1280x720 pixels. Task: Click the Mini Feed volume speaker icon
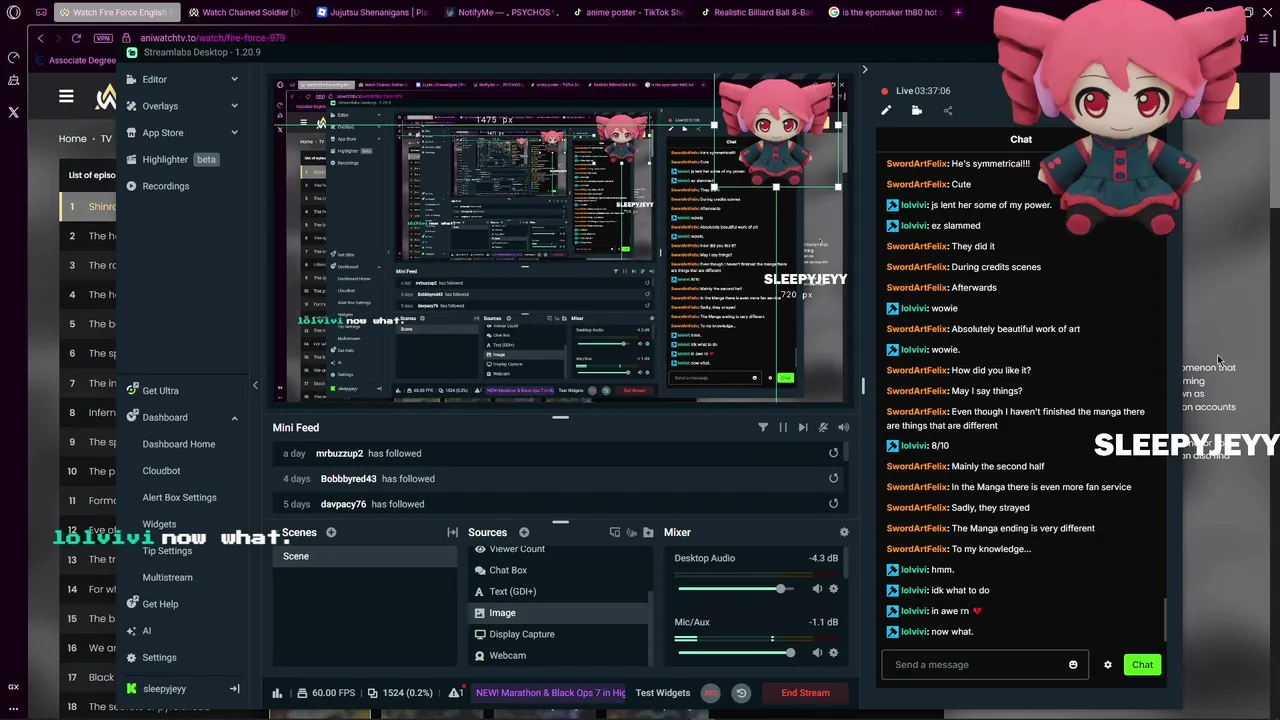click(843, 428)
